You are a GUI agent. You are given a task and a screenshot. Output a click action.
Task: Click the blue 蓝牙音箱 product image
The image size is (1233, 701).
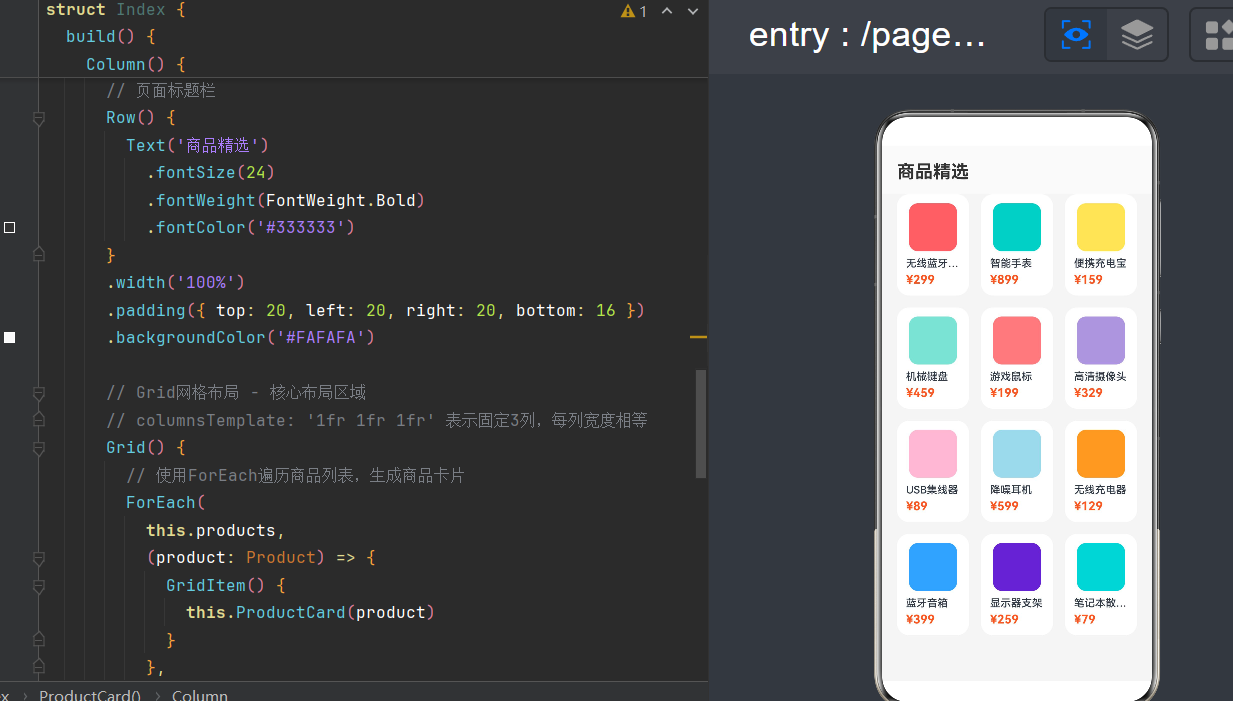coord(933,567)
